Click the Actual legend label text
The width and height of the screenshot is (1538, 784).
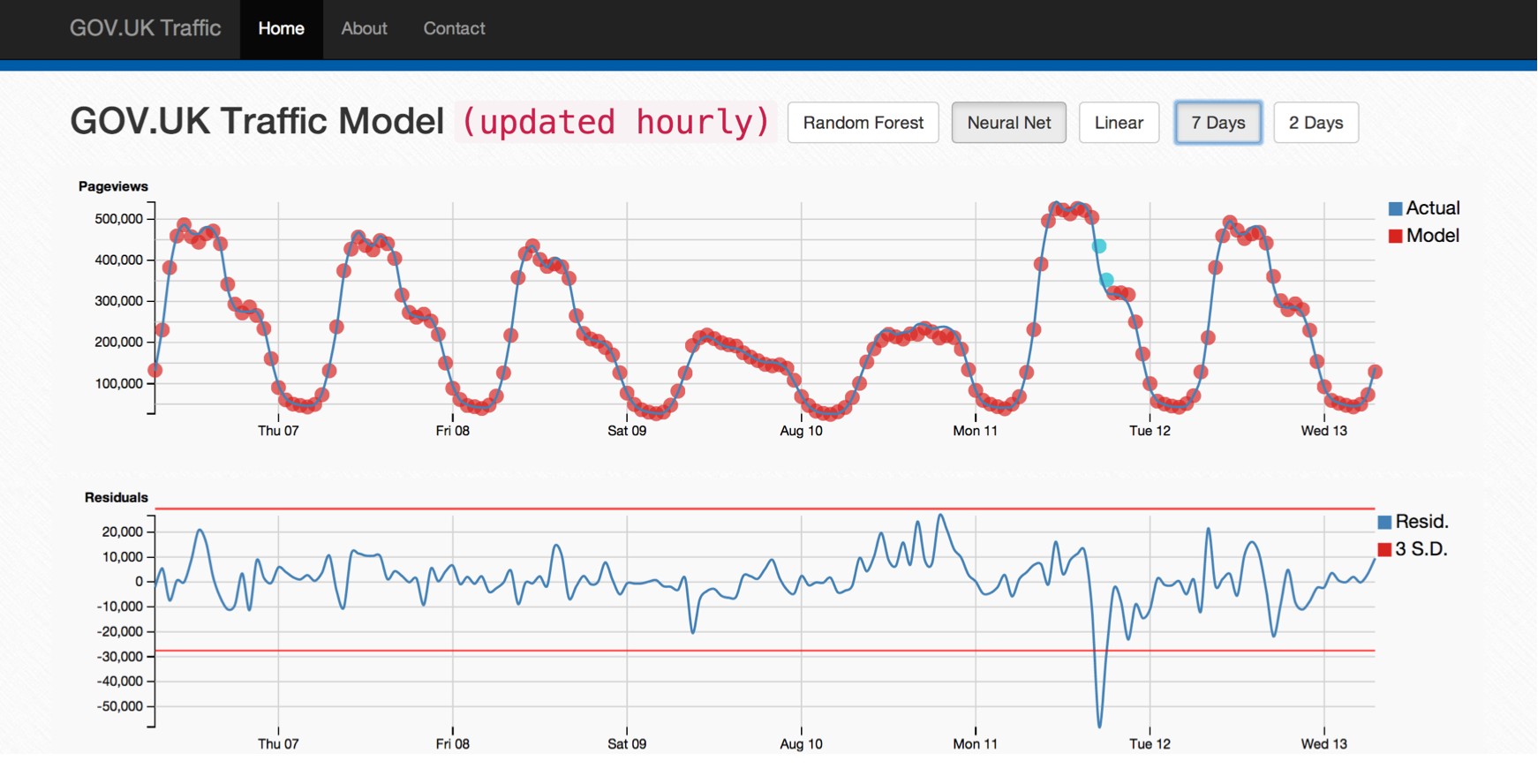point(1433,208)
